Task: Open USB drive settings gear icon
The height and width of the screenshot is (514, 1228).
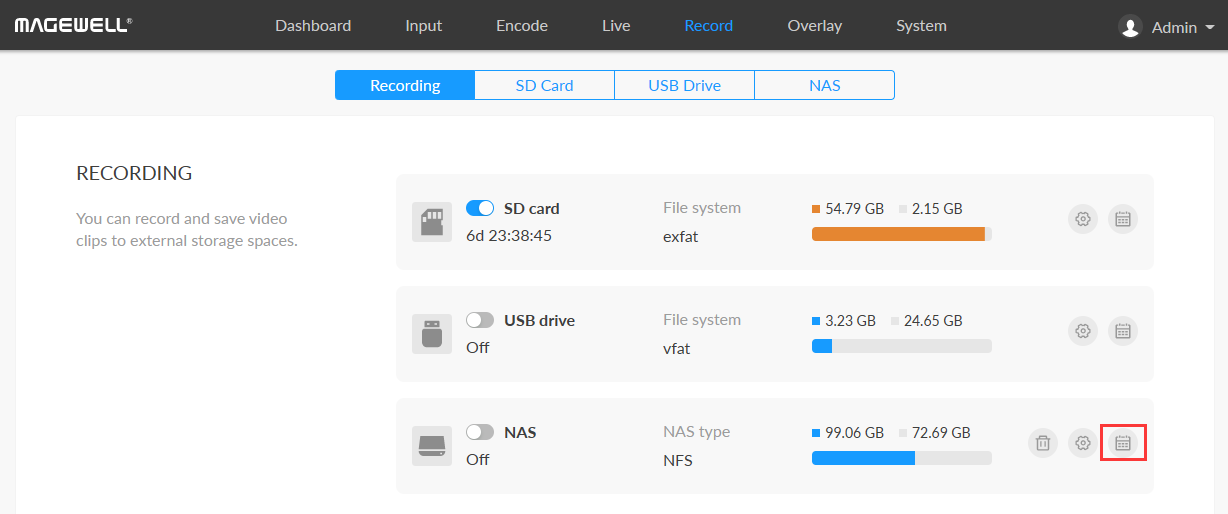Action: pyautogui.click(x=1082, y=331)
